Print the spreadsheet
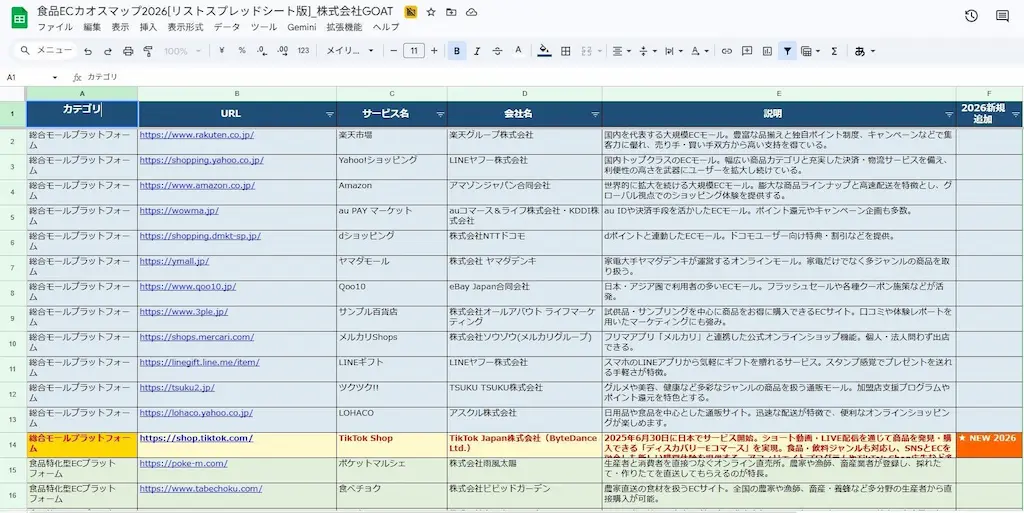Viewport: 1024px width, 513px height. tap(128, 51)
